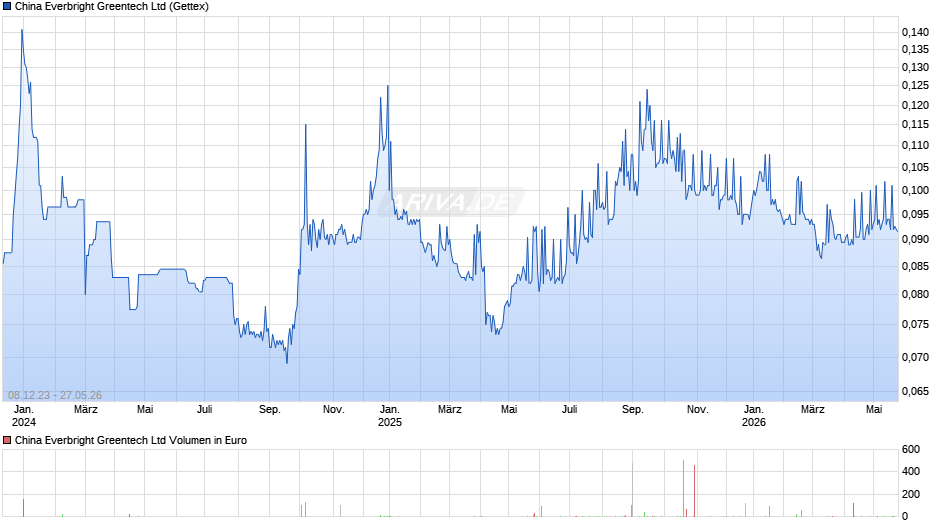Click the volume axis value 400
This screenshot has height=526, width=940.
click(911, 471)
